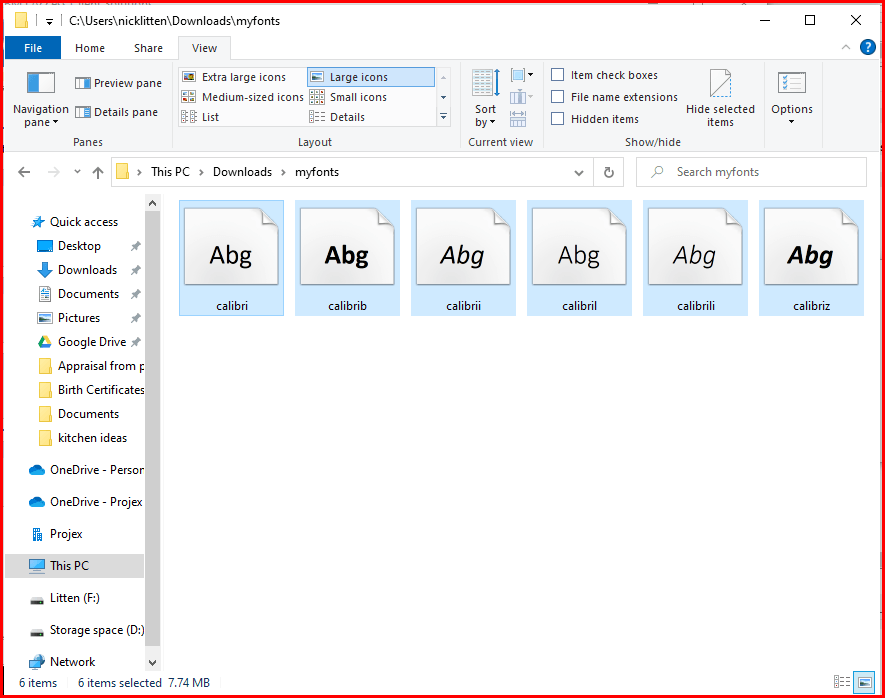Click Hide selected items
This screenshot has height=698, width=885.
pos(720,99)
